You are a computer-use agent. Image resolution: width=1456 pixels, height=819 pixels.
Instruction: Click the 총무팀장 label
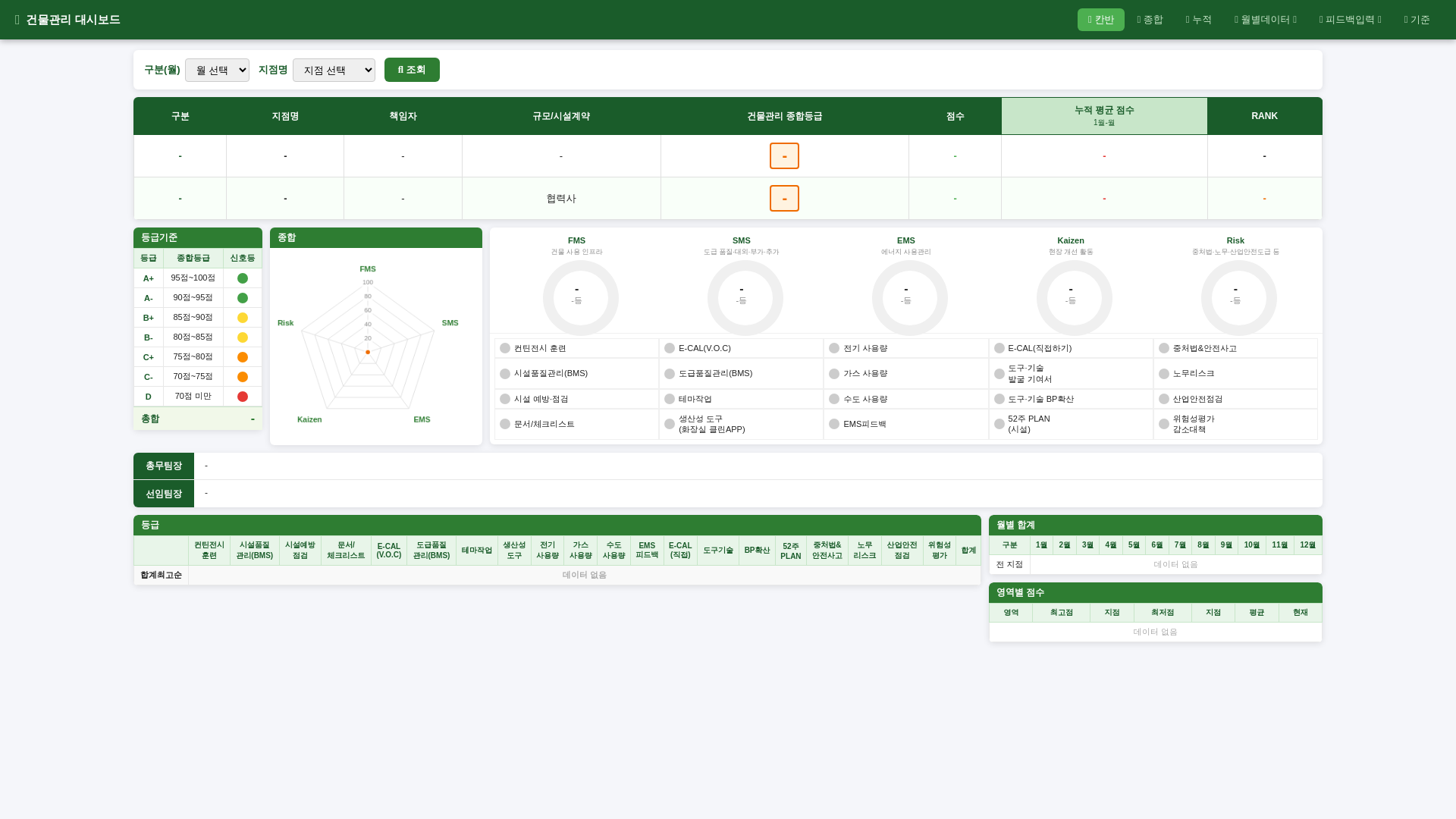(164, 466)
